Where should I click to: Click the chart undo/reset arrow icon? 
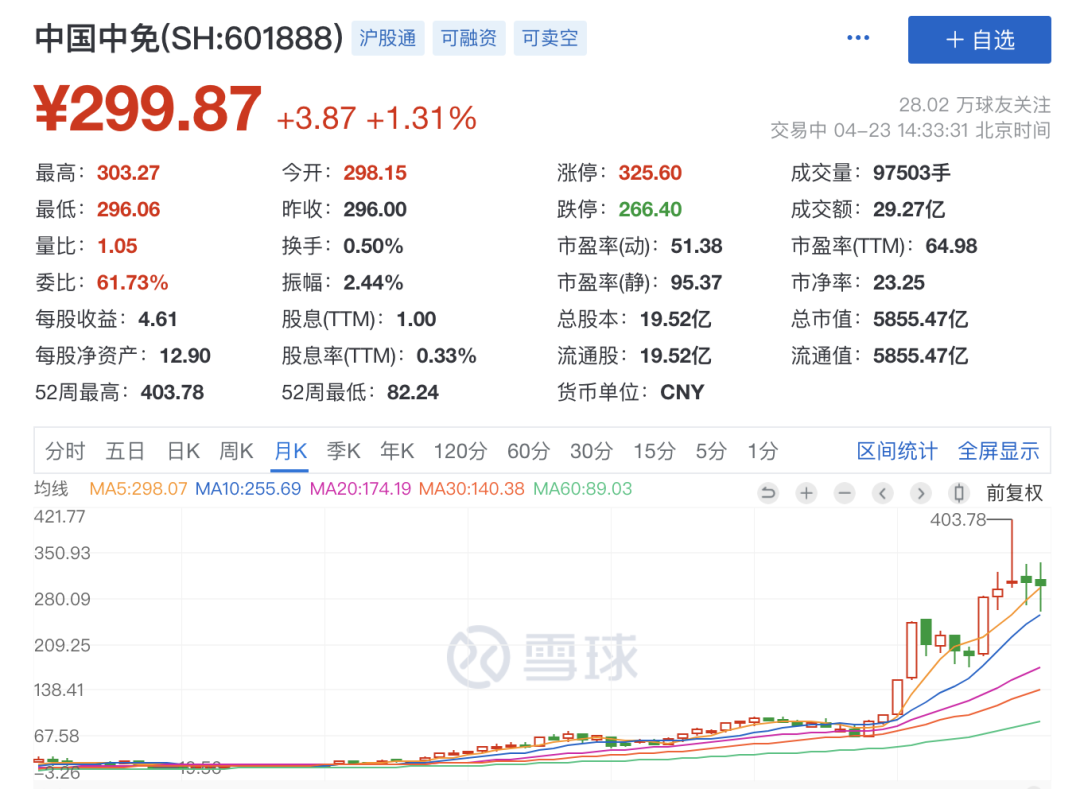[768, 493]
